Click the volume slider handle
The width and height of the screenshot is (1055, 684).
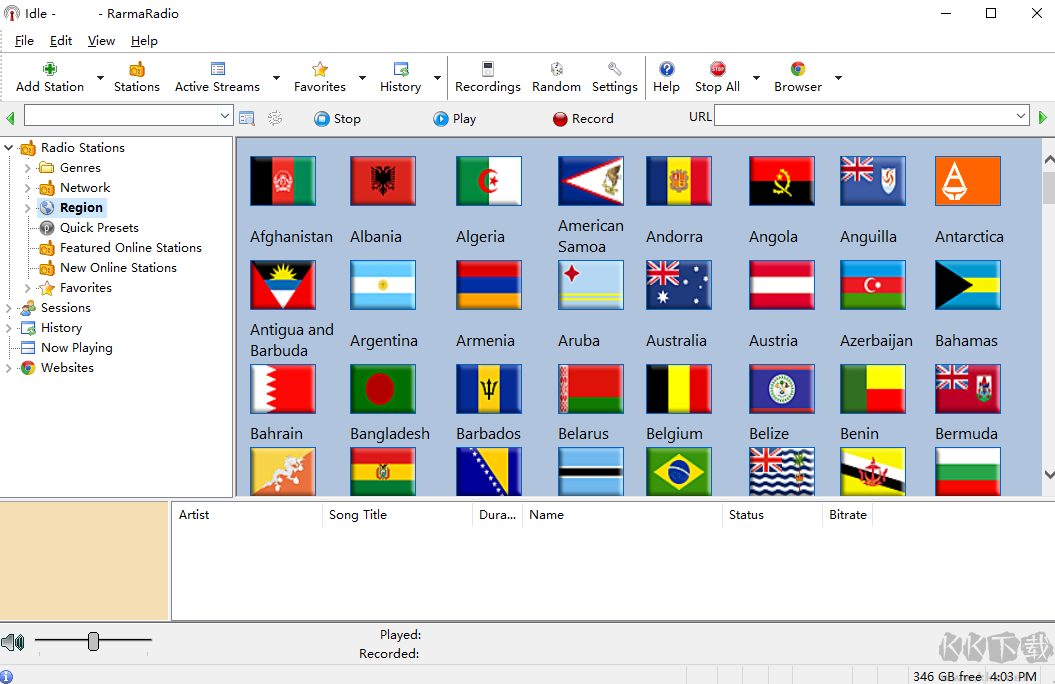click(93, 641)
